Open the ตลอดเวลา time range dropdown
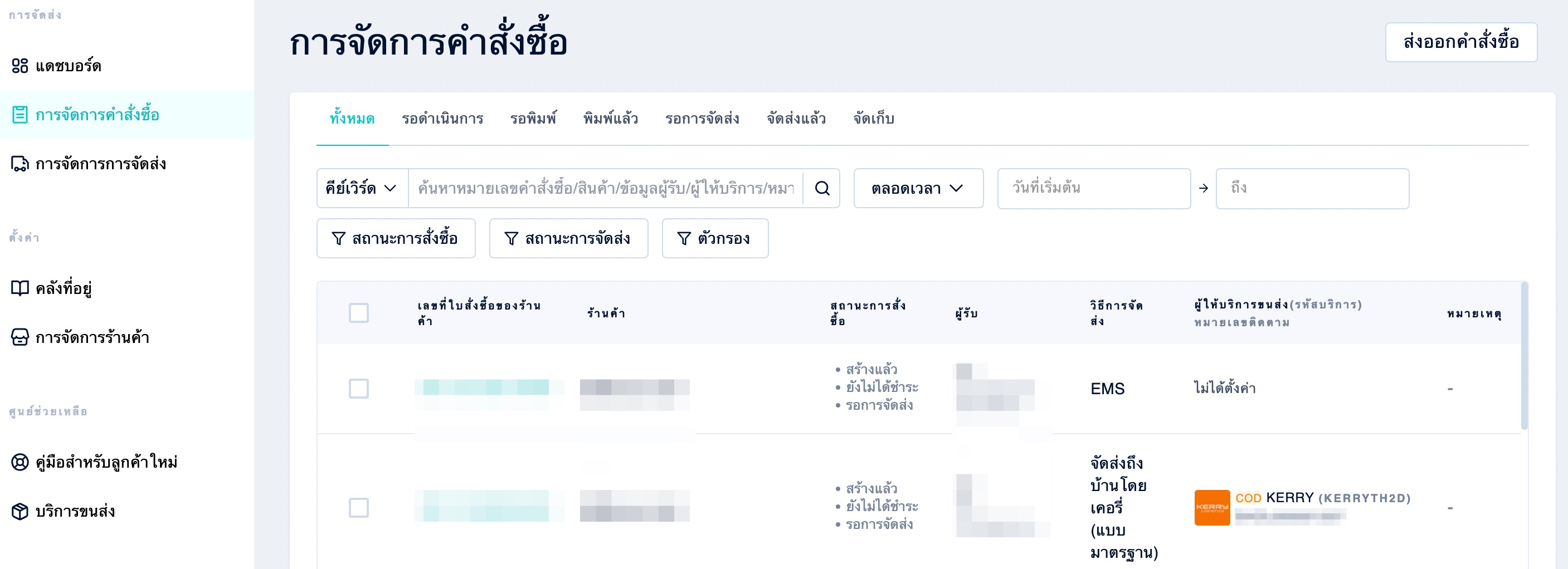Screen dimensions: 1568x569 click(x=918, y=188)
